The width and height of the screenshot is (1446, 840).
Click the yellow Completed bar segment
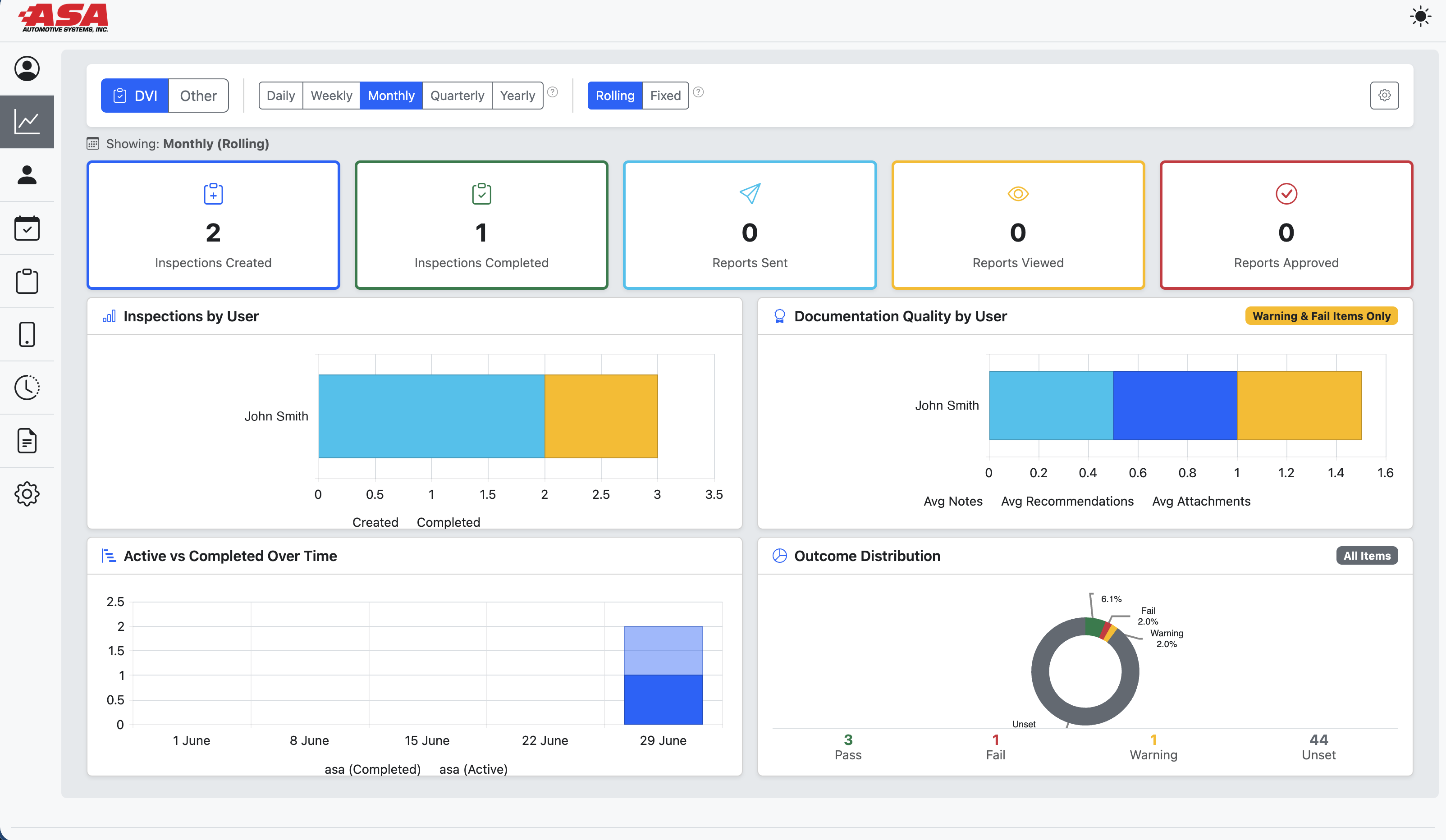point(601,416)
